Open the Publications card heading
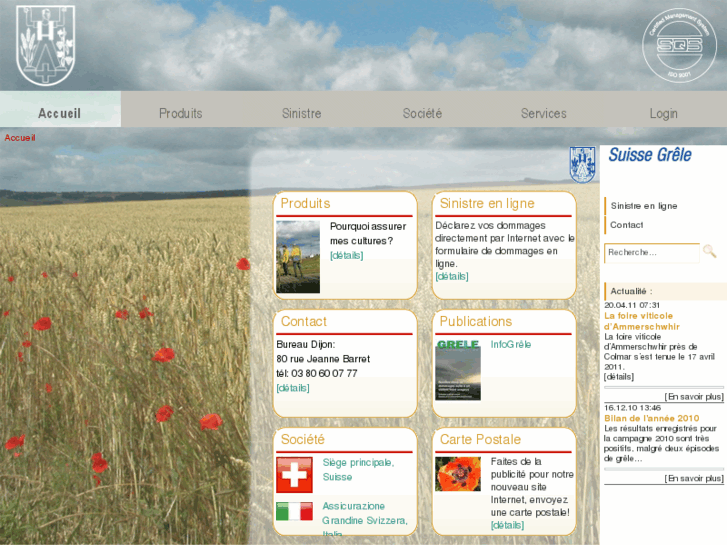Screen dimensions: 727x545 pyautogui.click(x=476, y=321)
